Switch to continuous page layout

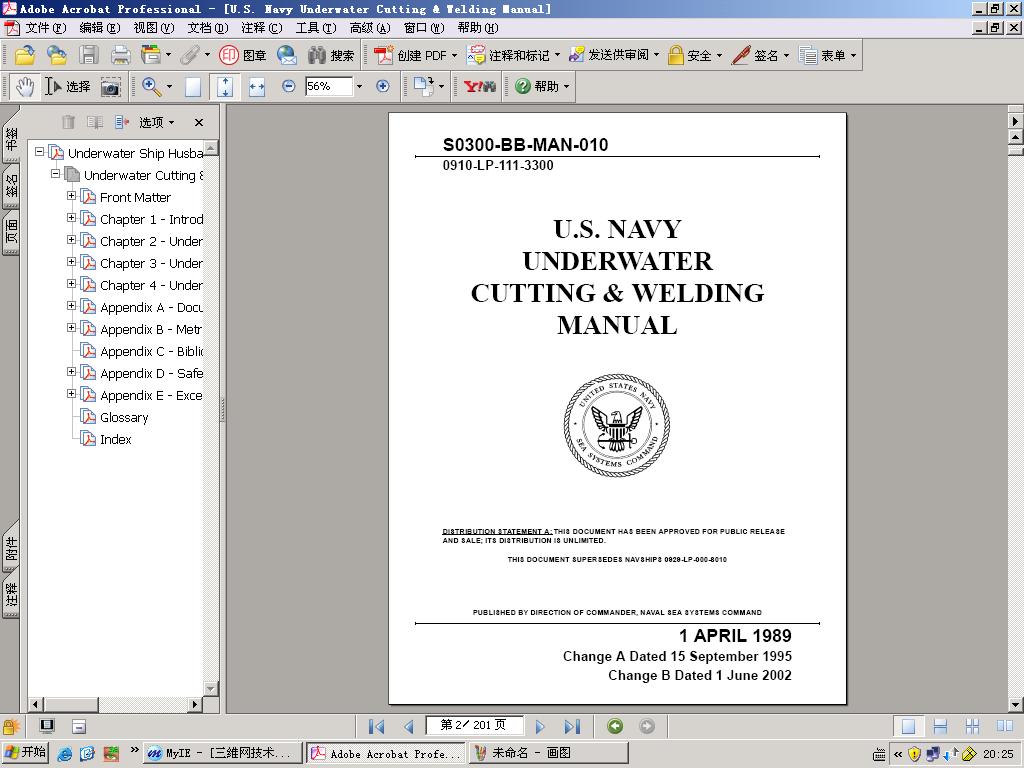pos(940,726)
